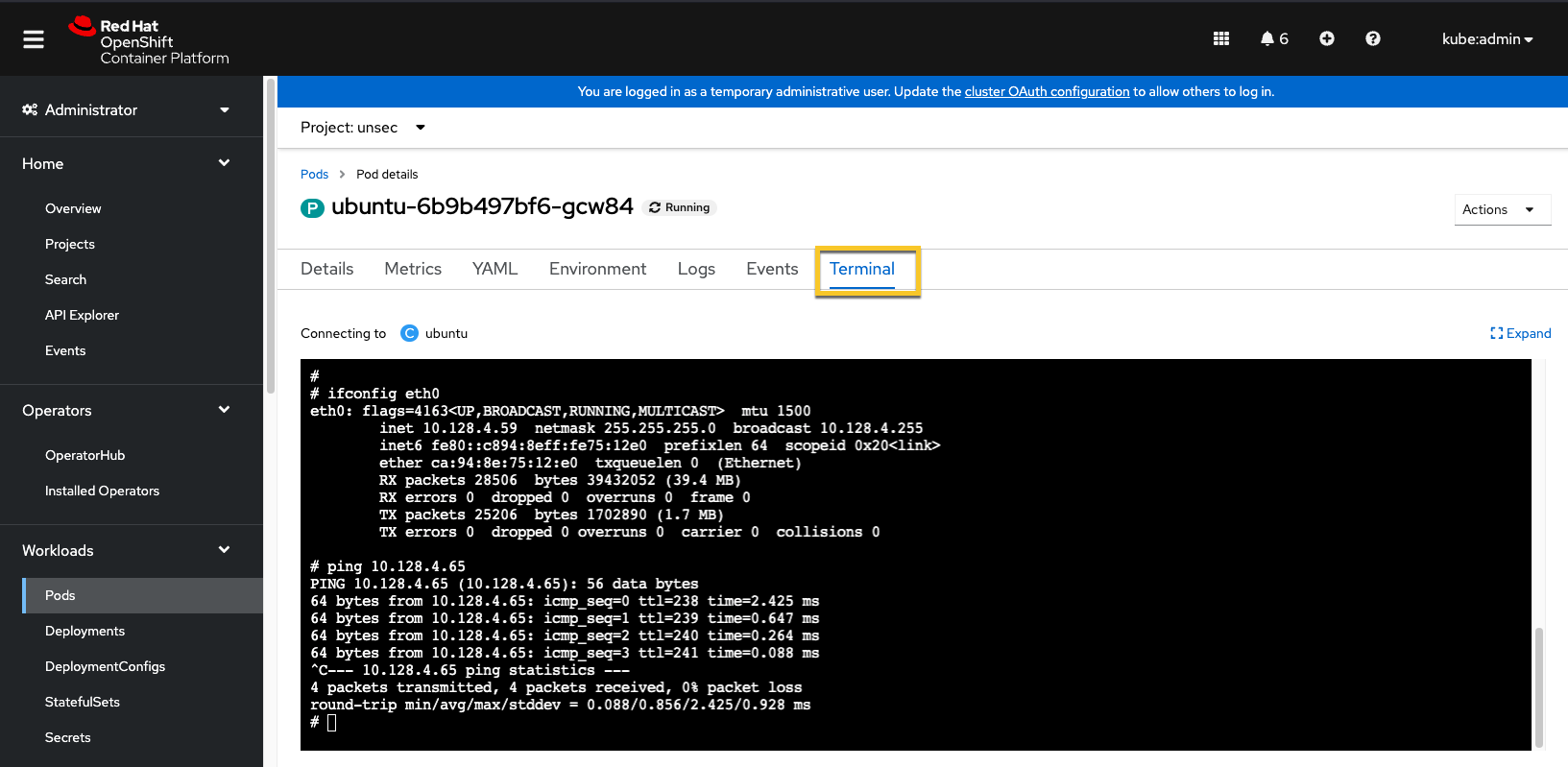Click the blue C container icon
Image resolution: width=1568 pixels, height=767 pixels.
[409, 333]
